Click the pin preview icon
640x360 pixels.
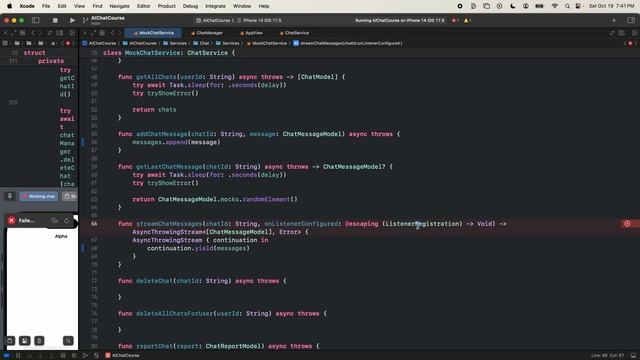(x=10, y=196)
